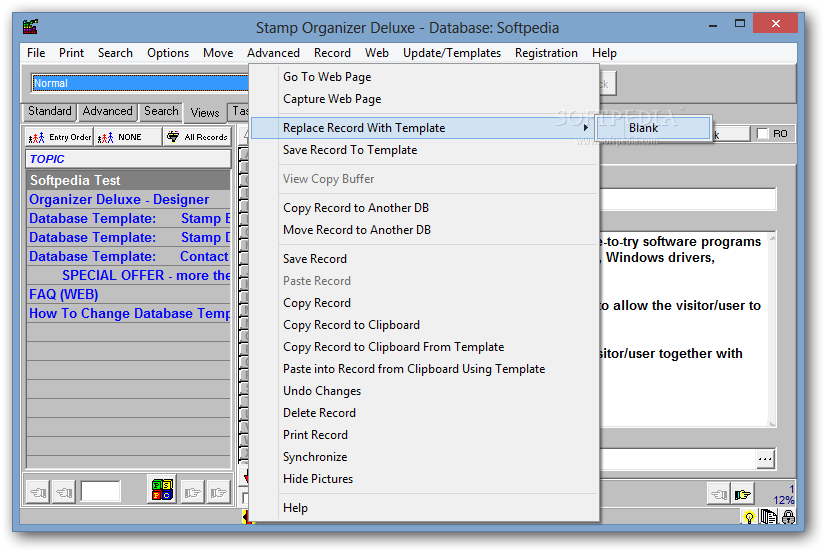Click the ellipsis browse button
Viewport: 825px width, 552px height.
765,459
